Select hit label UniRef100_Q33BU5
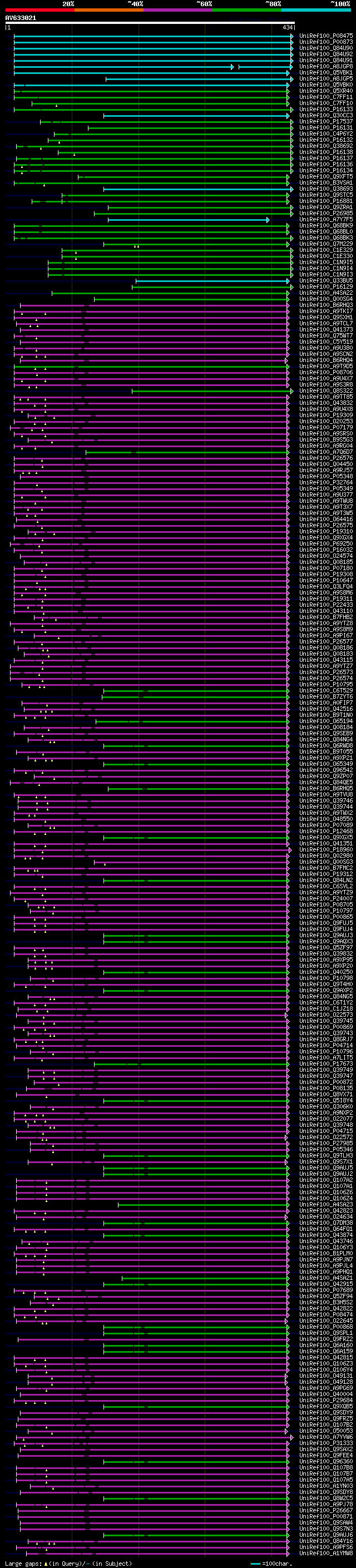Screen dimensions: 356x1568 (x=325, y=280)
